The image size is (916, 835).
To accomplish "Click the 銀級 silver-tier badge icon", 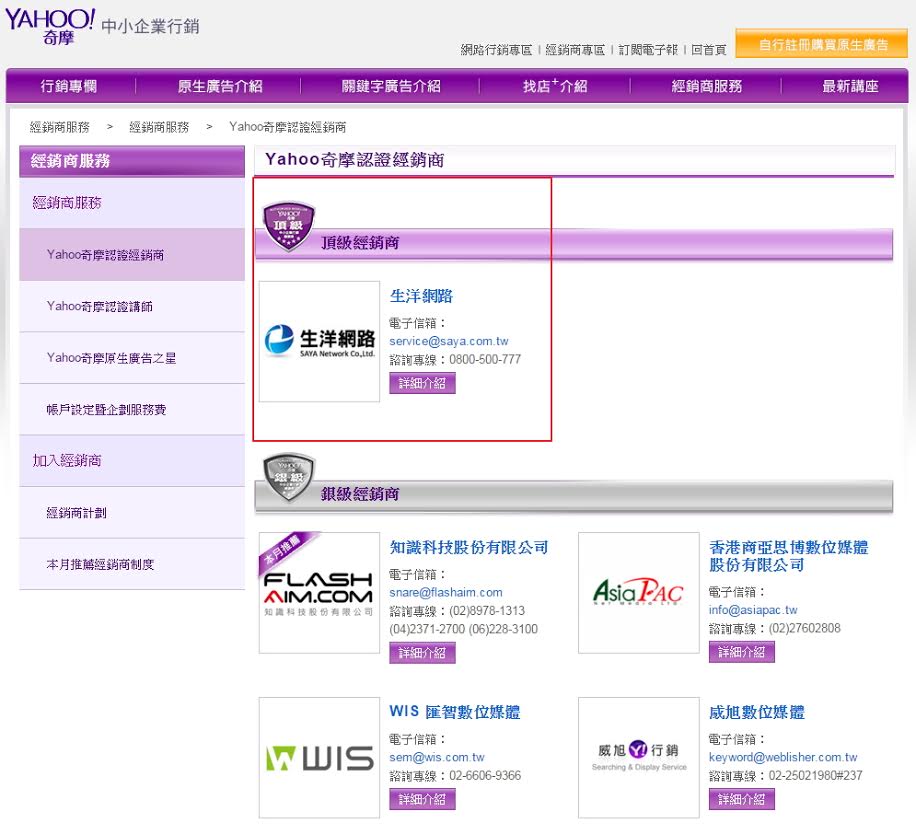I will (x=288, y=477).
